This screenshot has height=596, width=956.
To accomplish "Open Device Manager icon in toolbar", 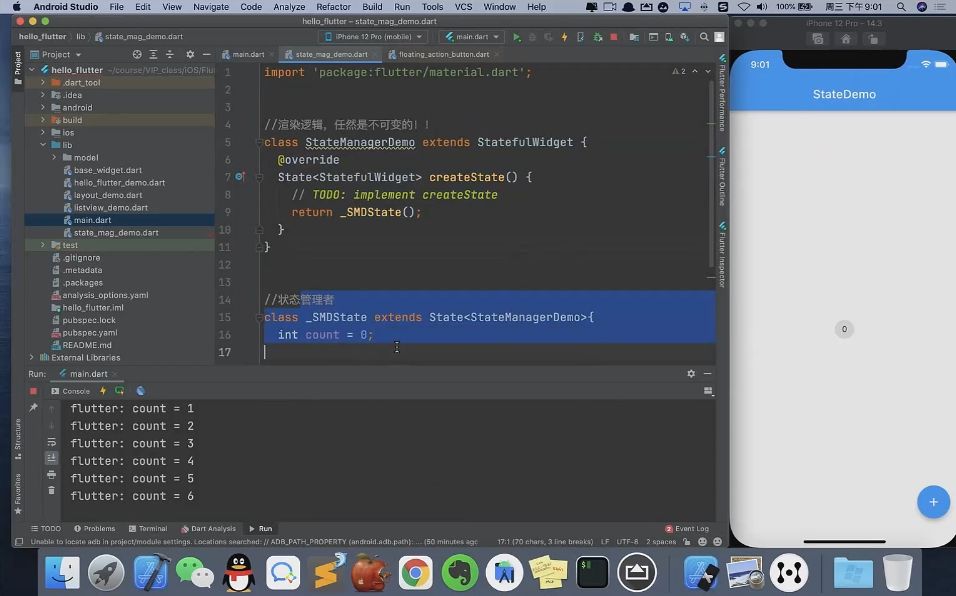I will point(669,37).
